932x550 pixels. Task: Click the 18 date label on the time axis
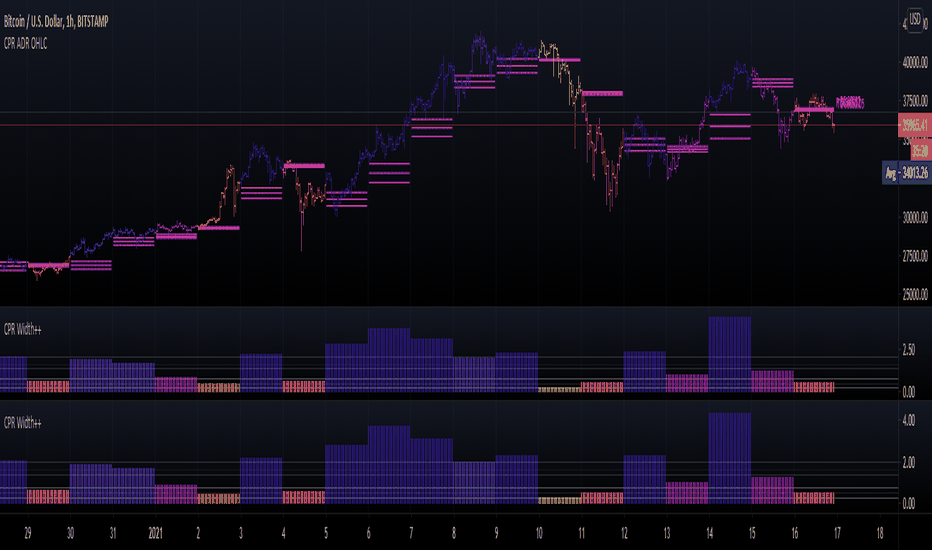880,533
